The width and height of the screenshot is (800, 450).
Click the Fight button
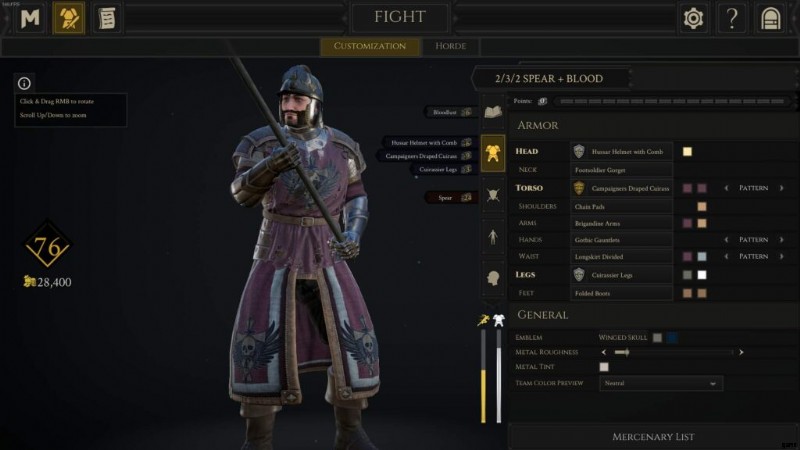[x=399, y=17]
